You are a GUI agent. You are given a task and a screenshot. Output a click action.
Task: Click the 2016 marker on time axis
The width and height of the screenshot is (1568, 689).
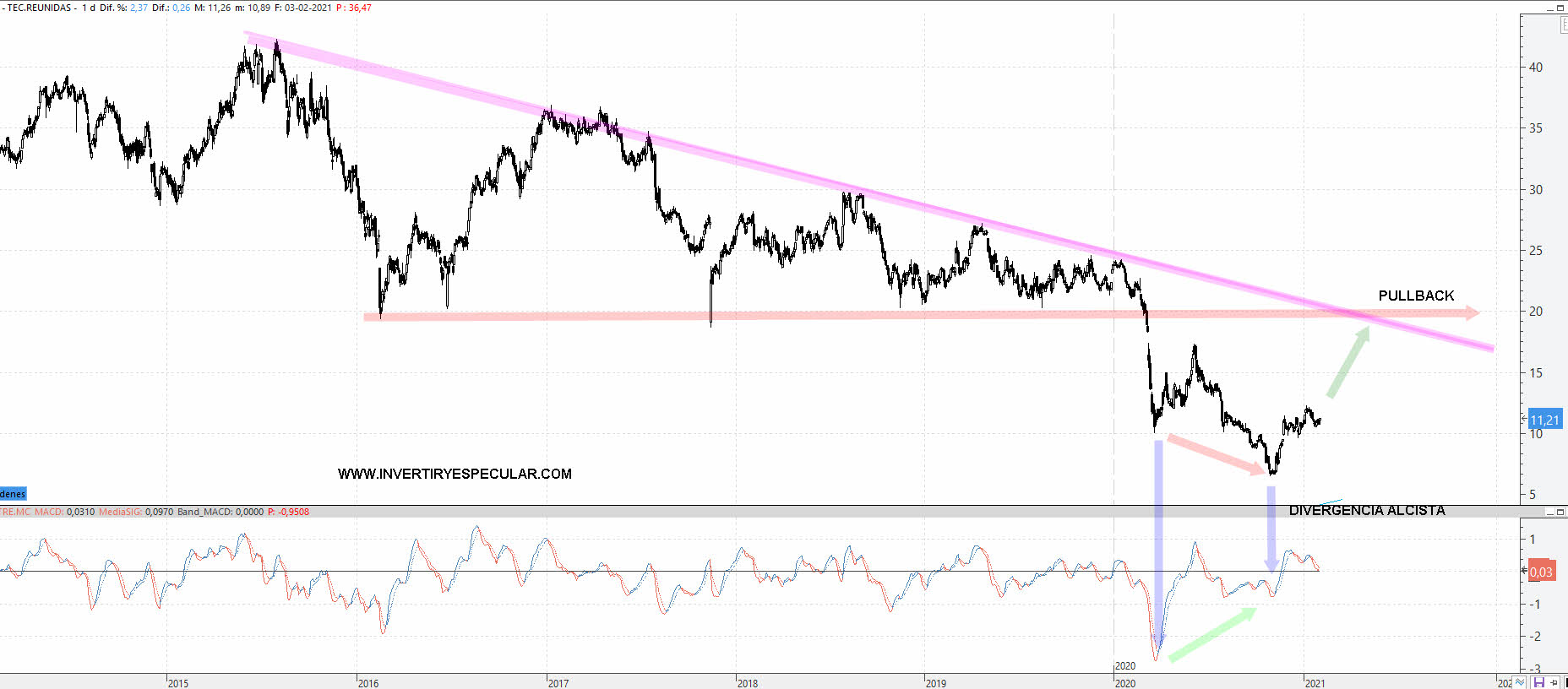368,682
